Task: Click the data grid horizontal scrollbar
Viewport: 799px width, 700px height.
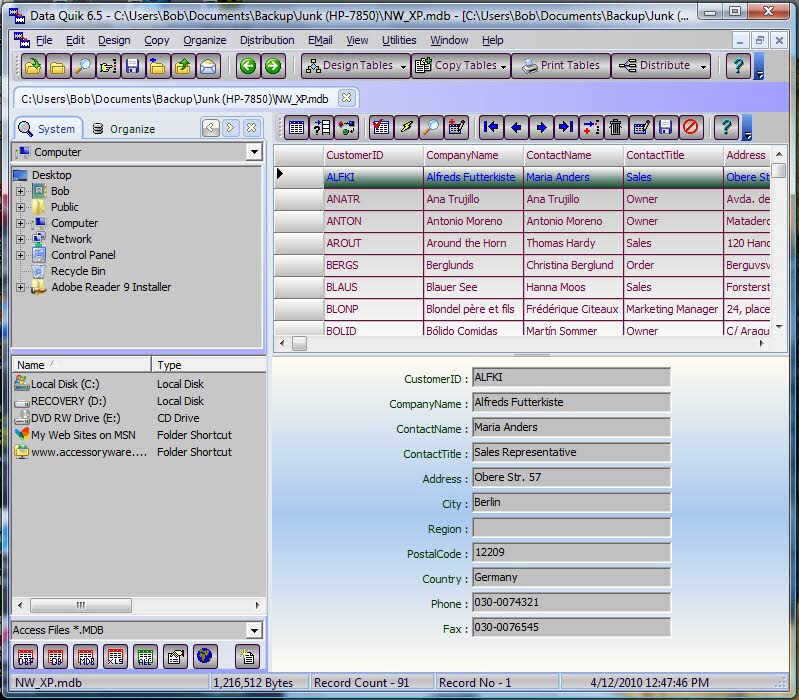Action: point(520,343)
